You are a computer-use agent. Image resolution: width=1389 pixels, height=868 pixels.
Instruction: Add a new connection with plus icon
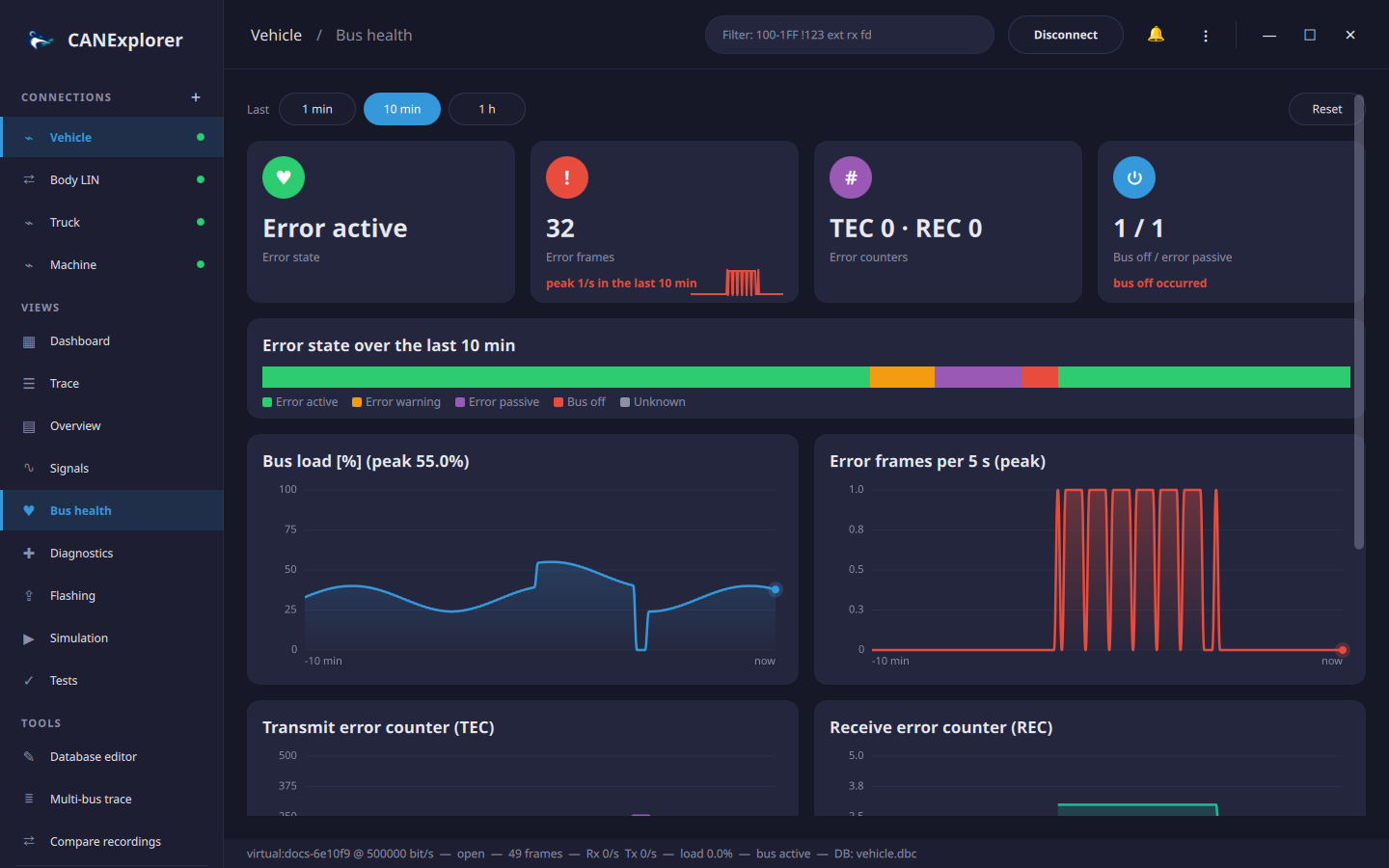[196, 97]
